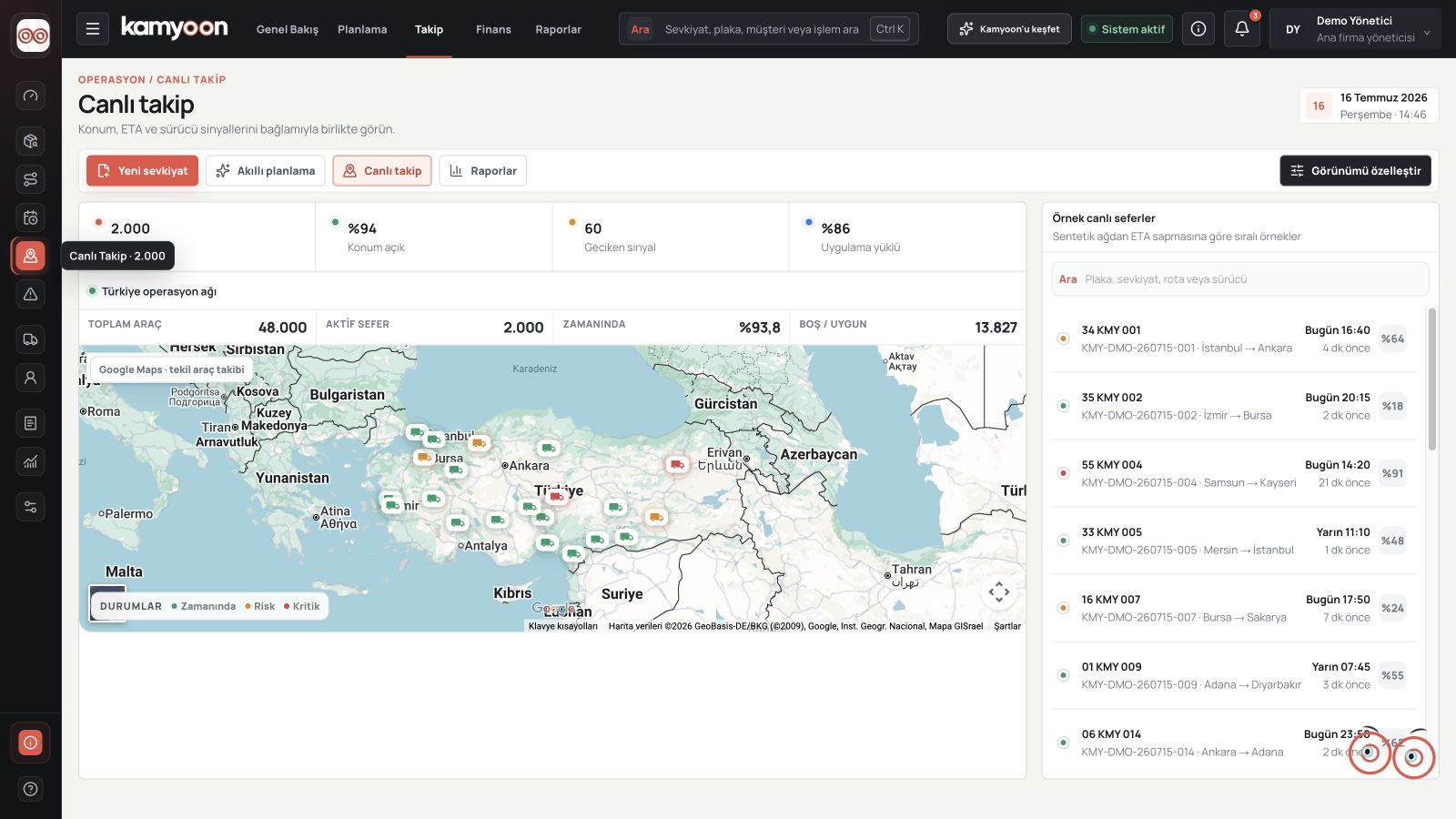Switch to the Planlama navigation tab
This screenshot has width=1456, height=819.
(x=362, y=29)
